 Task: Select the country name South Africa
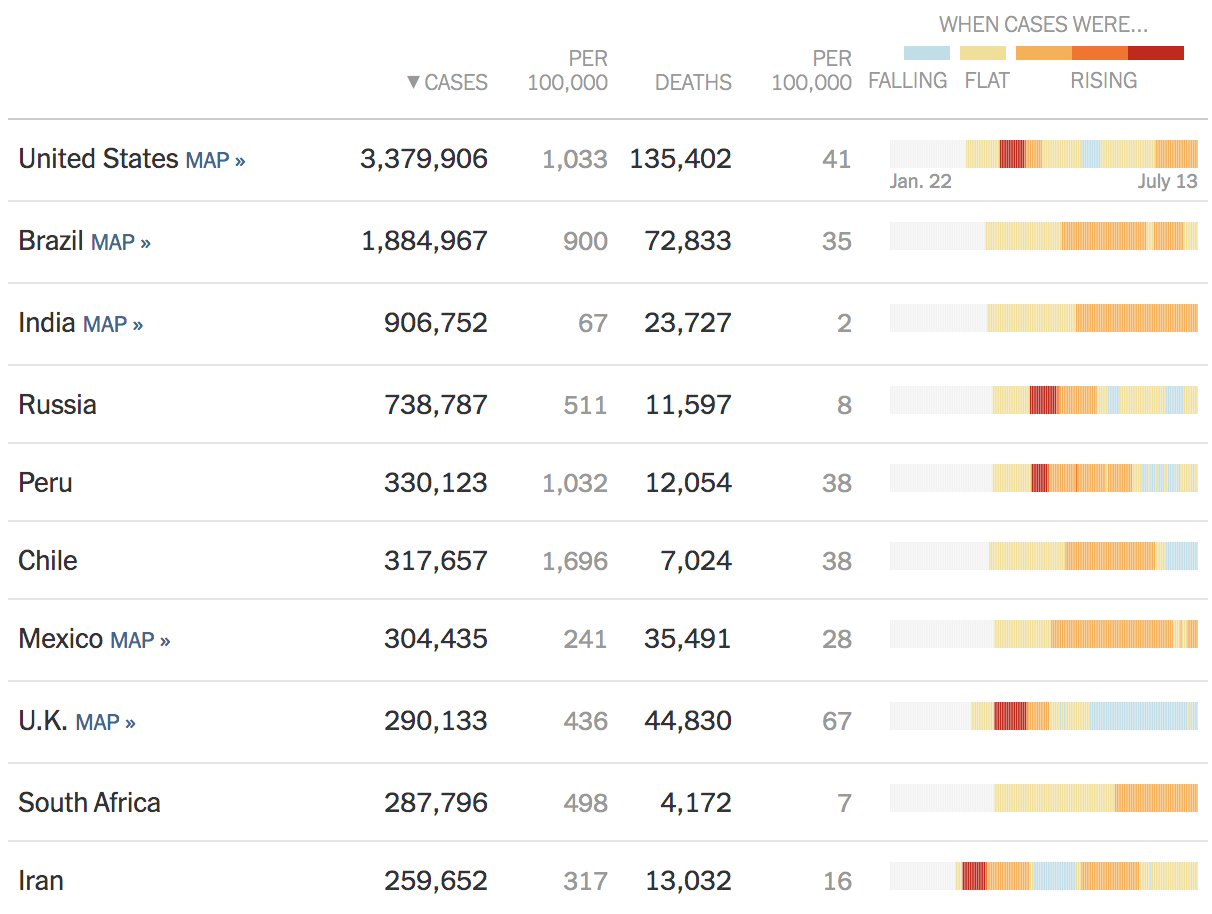(x=92, y=803)
